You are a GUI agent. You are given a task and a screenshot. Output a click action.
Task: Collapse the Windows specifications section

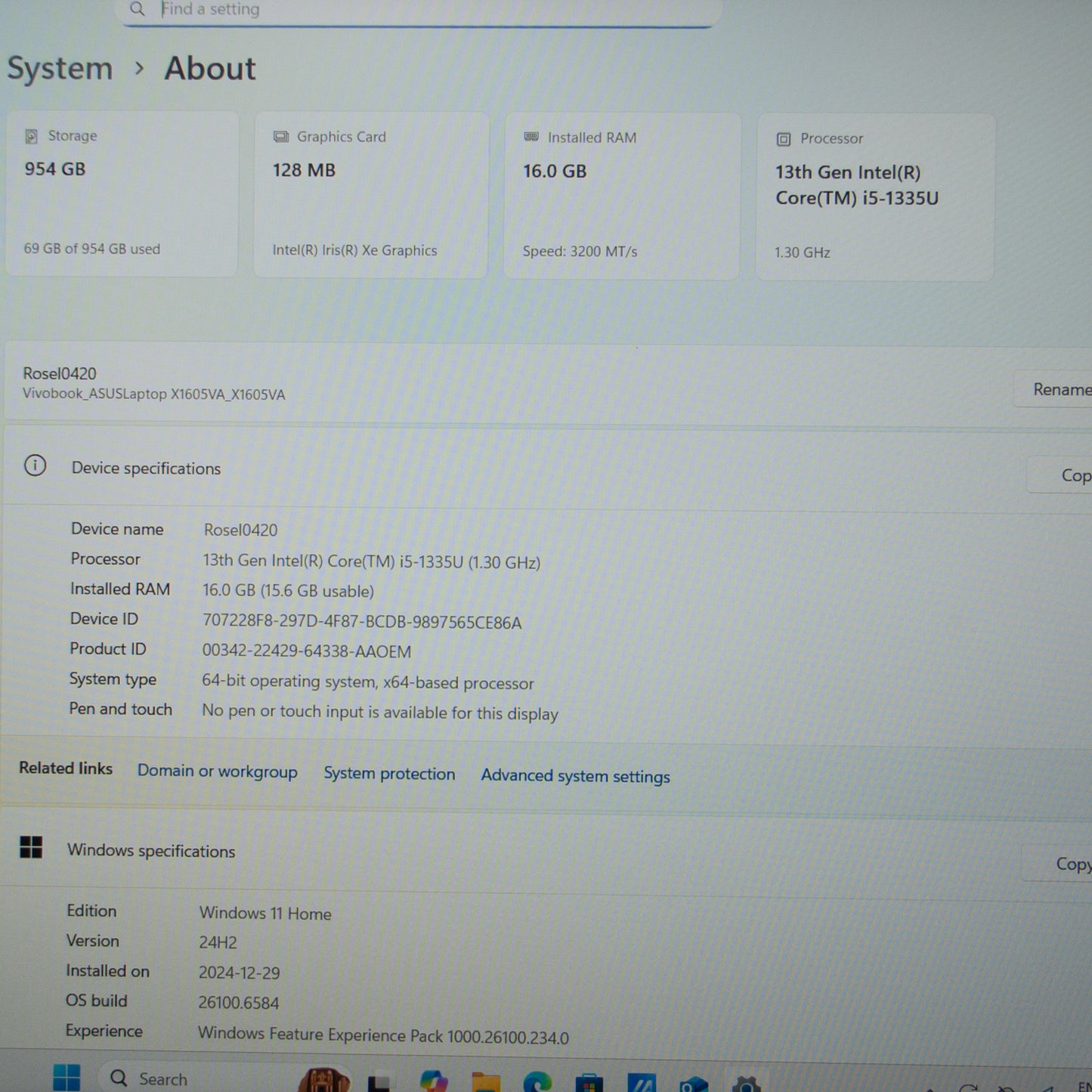click(529, 852)
